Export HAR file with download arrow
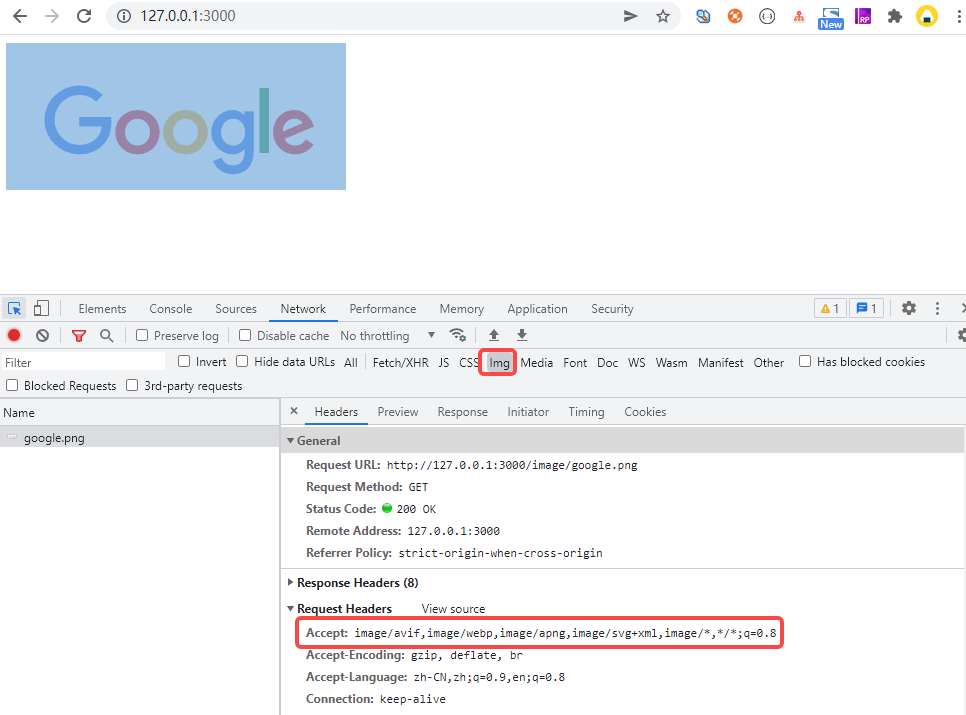The image size is (966, 715). 522,335
